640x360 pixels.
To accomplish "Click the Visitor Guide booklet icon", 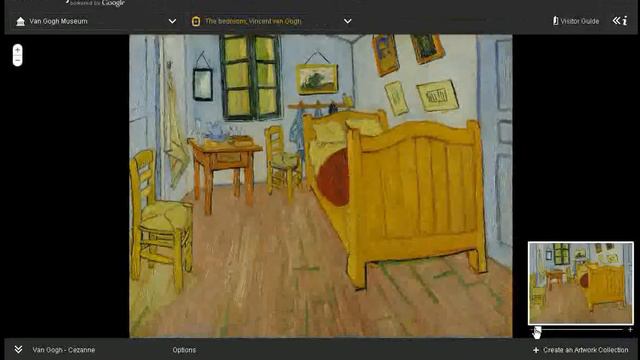I will click(556, 21).
